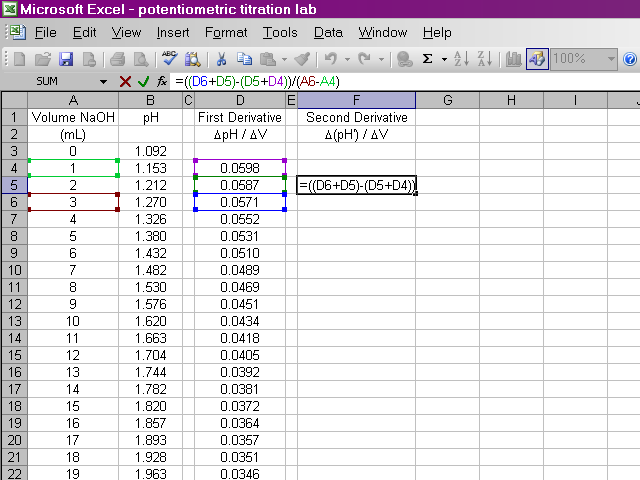Toggle the Drawing toolbar icon

tap(537, 60)
